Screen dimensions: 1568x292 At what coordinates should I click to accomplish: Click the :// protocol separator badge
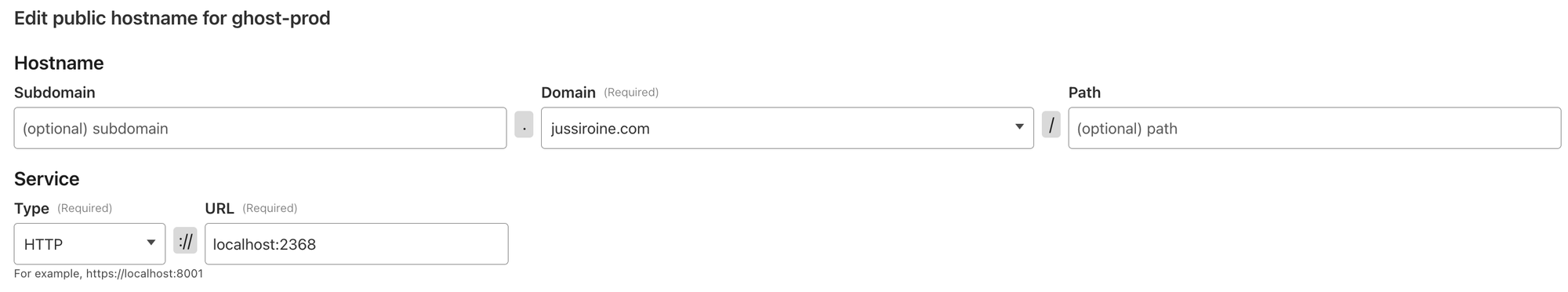point(185,241)
